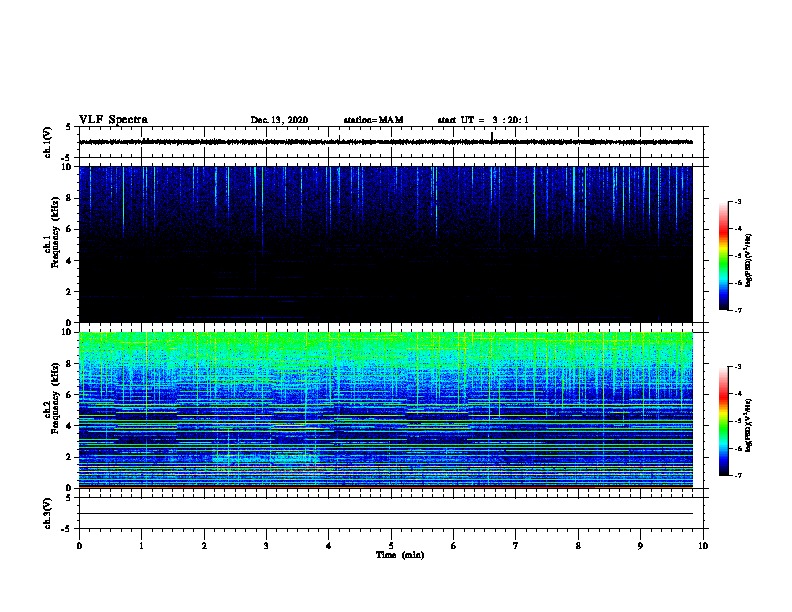Click the "6" kHz tick of ch.2 spectrogram
This screenshot has width=792, height=612.
pyautogui.click(x=69, y=395)
